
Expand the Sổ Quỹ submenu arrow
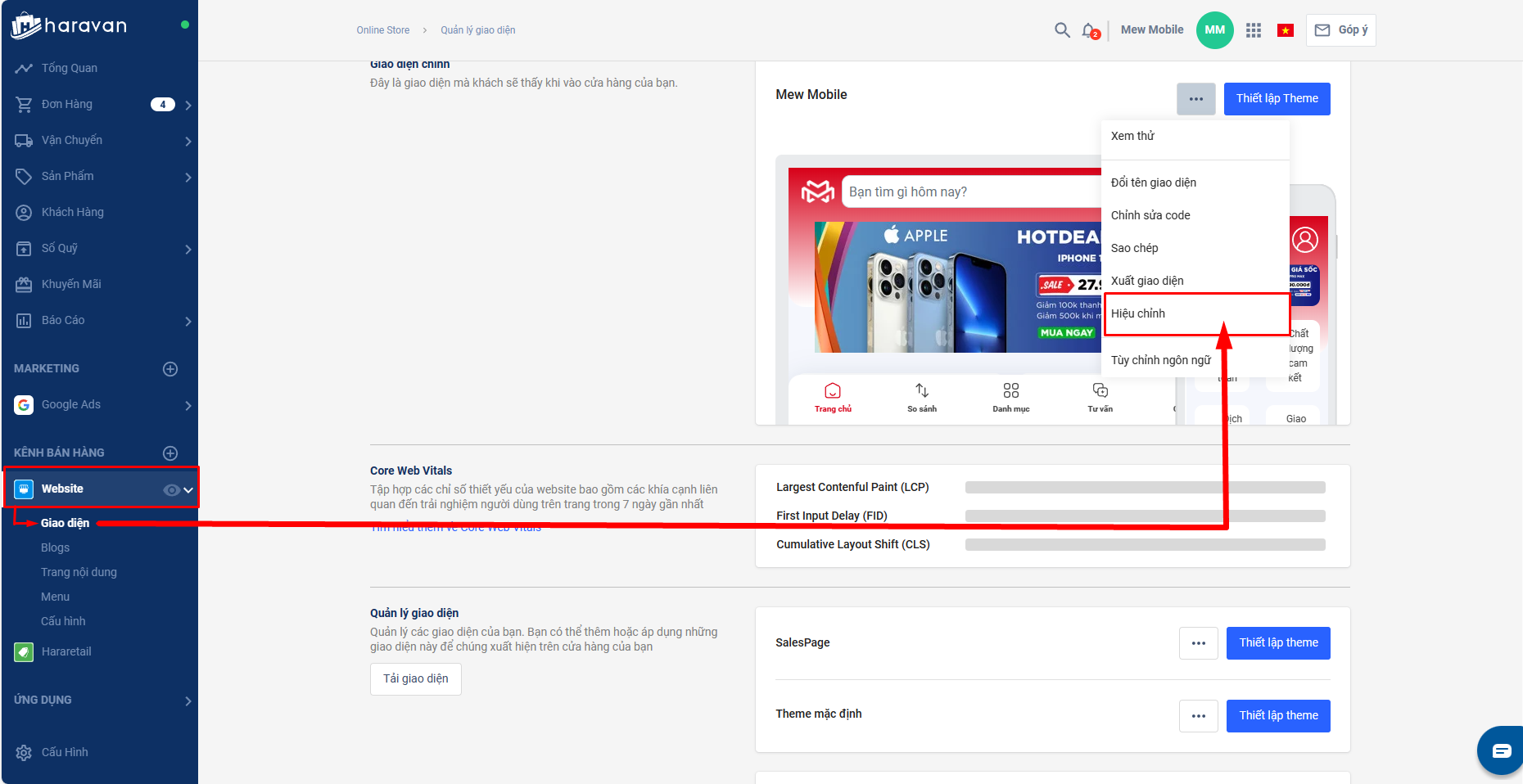tap(188, 249)
